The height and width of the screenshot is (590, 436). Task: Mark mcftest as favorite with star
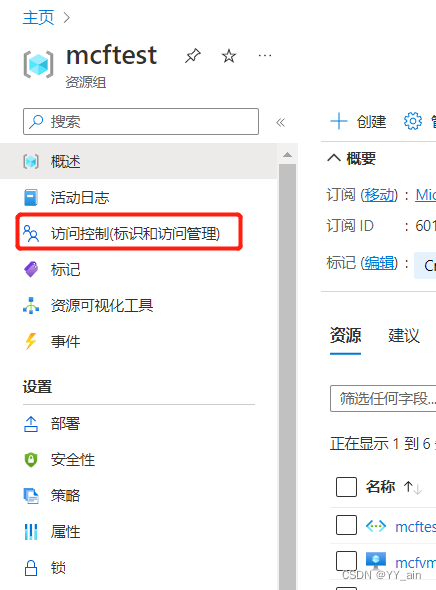[x=229, y=56]
